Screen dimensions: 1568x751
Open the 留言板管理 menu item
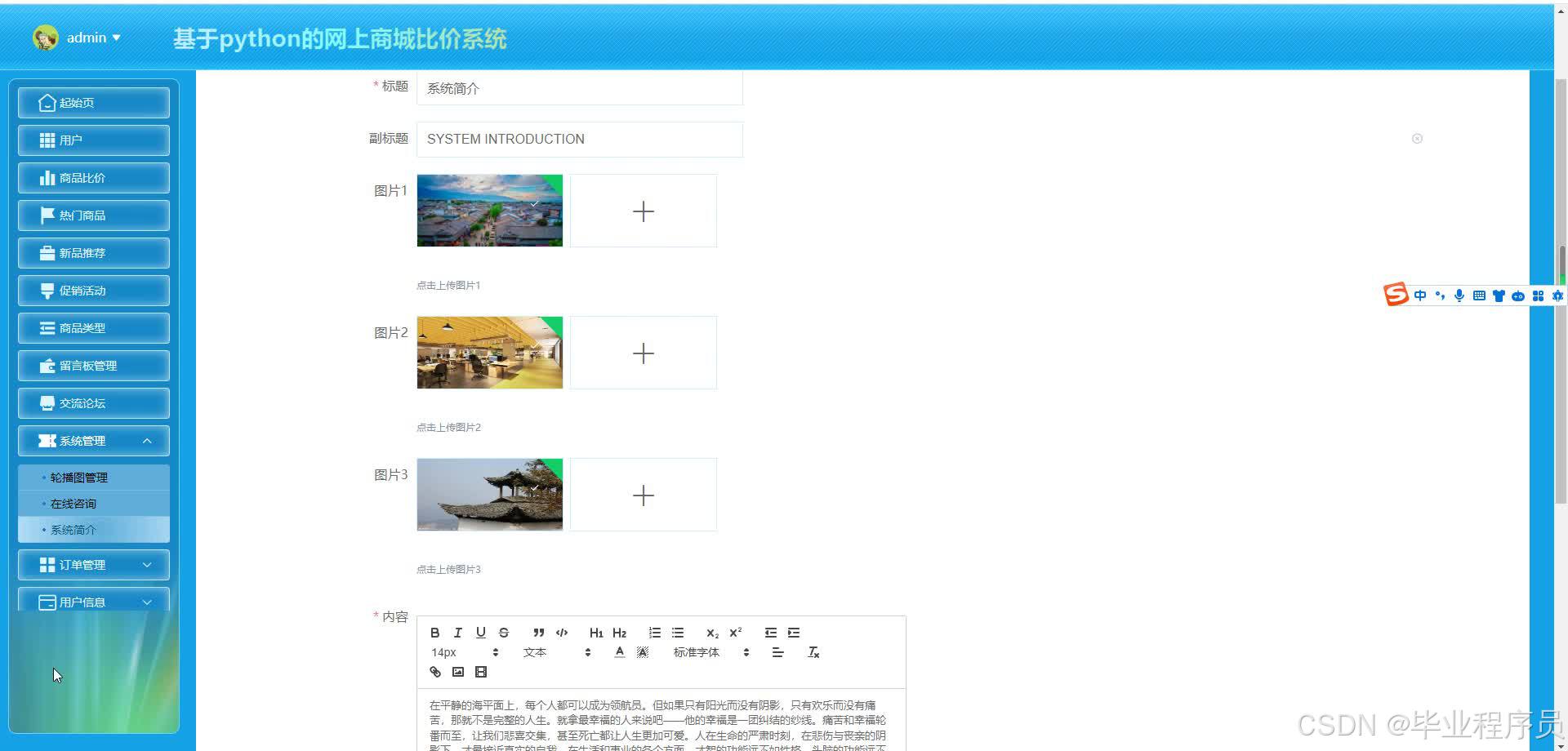[x=94, y=366]
